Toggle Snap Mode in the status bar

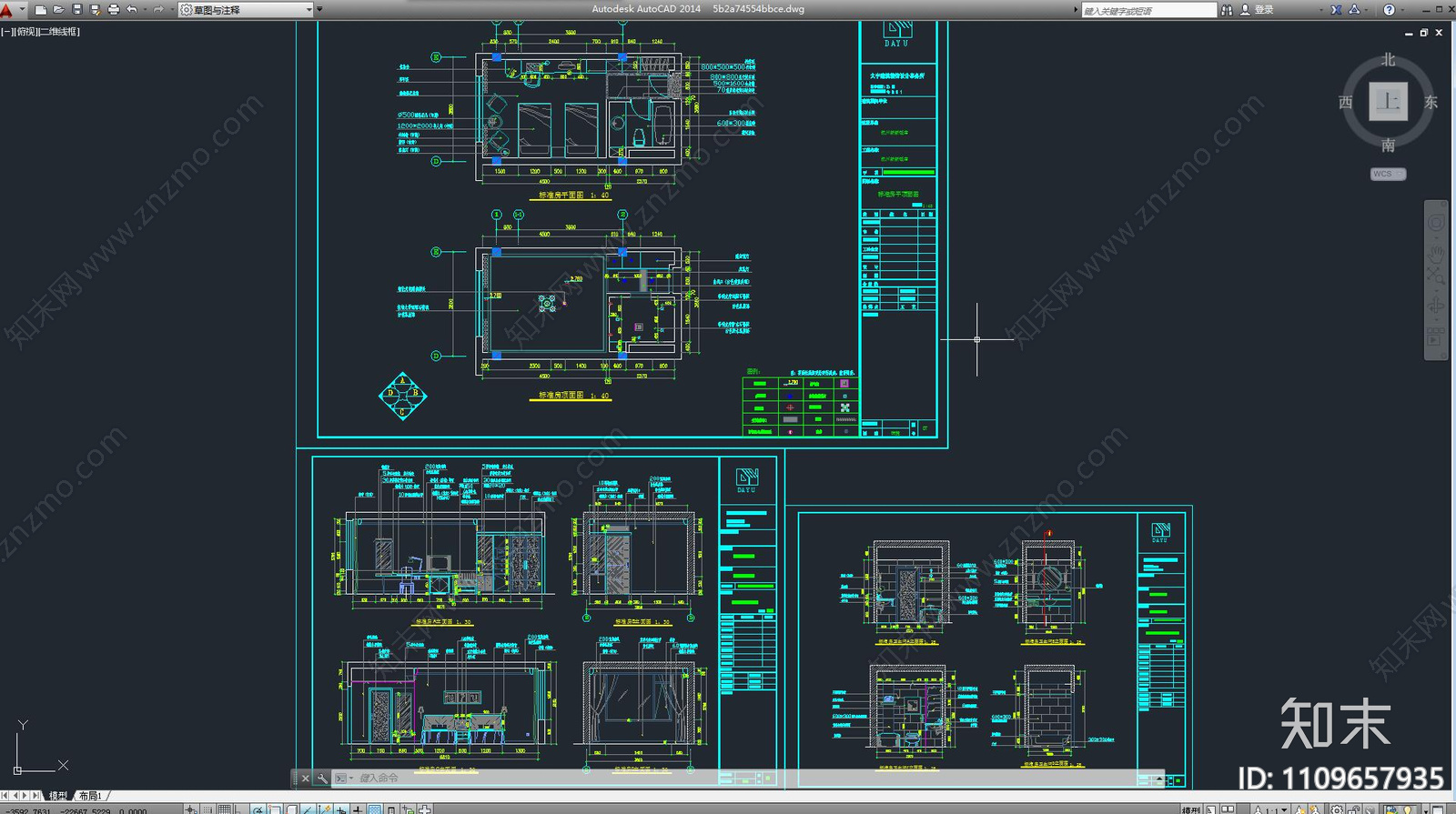point(207,809)
